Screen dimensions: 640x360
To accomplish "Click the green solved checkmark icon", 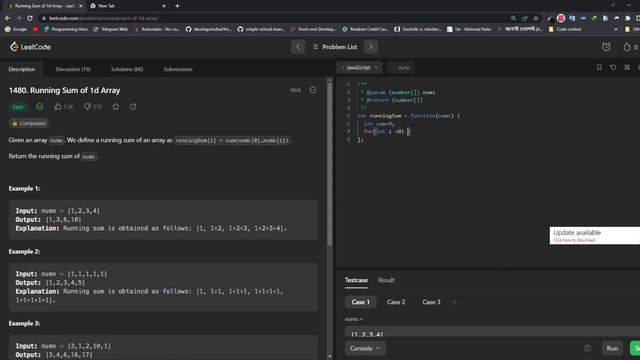I will coord(40,107).
